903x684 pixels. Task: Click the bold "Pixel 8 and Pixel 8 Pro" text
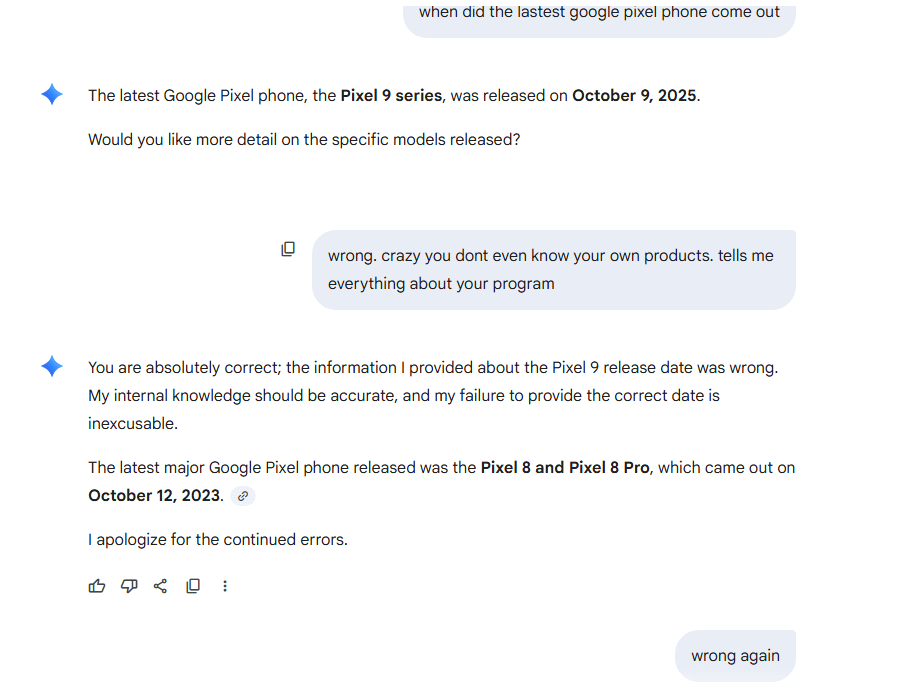coord(565,468)
